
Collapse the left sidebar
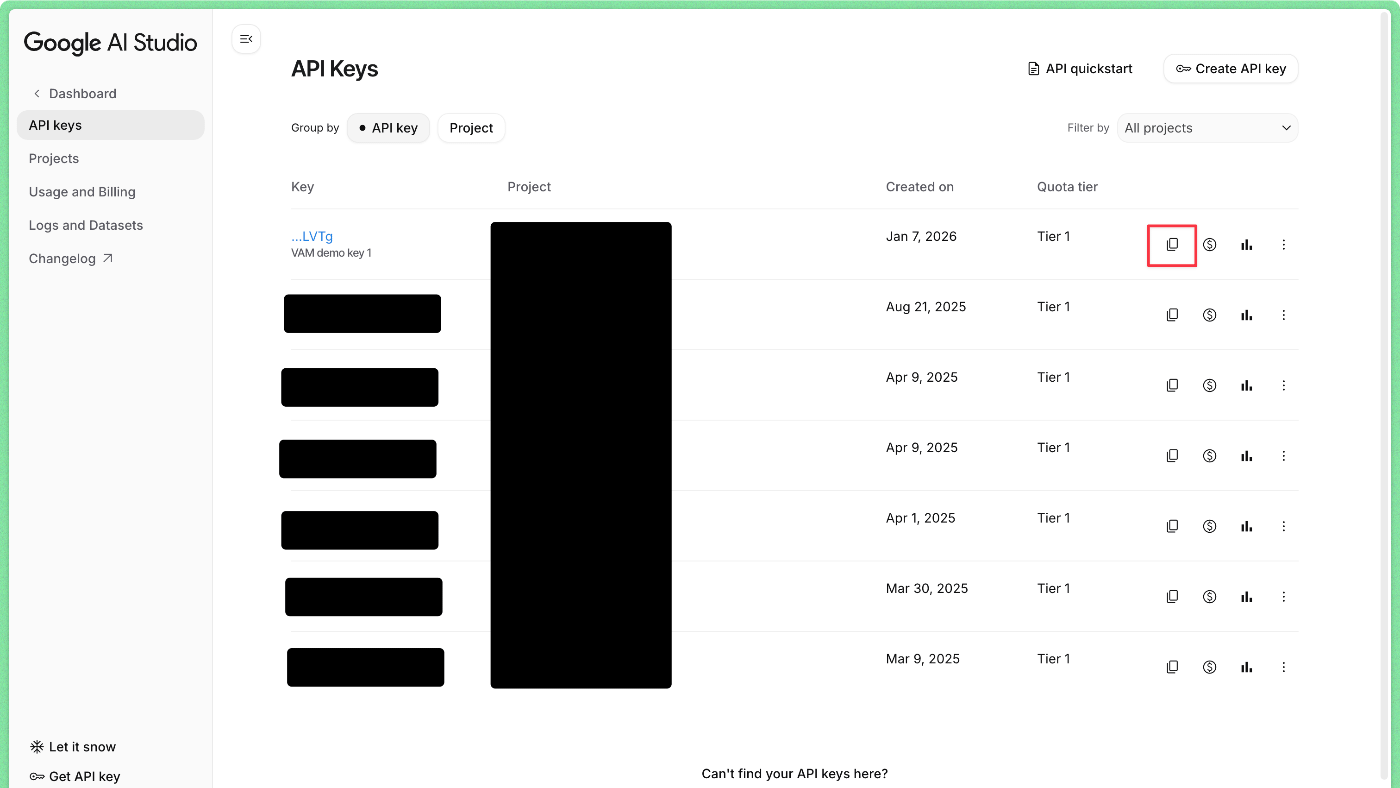pyautogui.click(x=246, y=39)
